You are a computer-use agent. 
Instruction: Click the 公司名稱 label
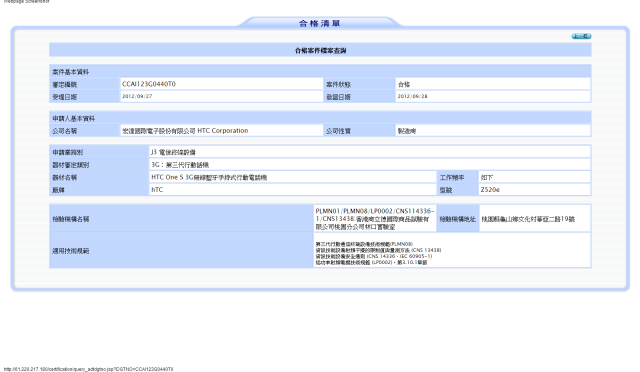point(64,131)
